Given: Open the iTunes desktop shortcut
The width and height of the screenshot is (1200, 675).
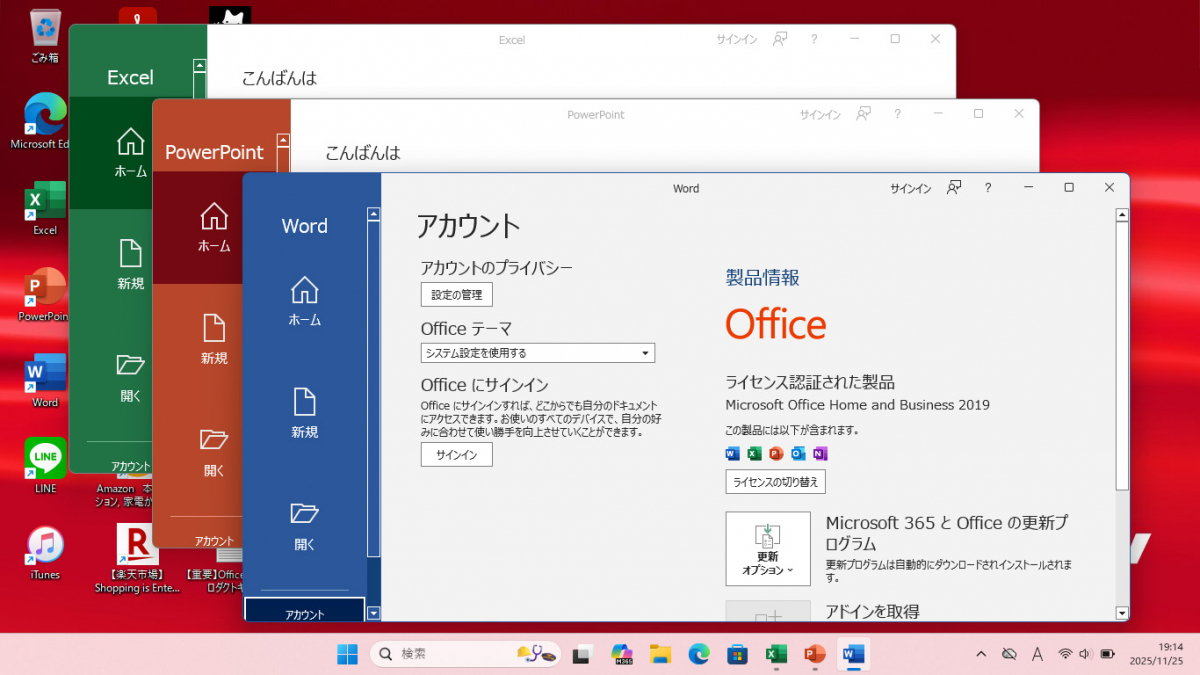Looking at the screenshot, I should click(x=45, y=553).
